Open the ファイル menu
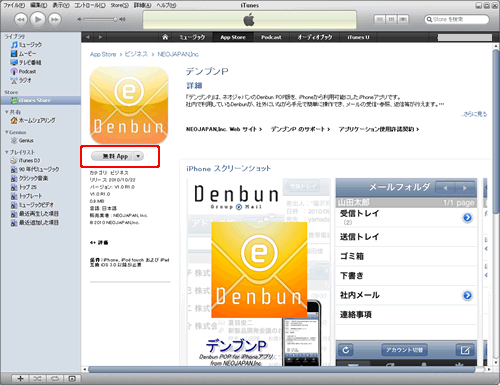500x385 pixels. tap(14, 5)
